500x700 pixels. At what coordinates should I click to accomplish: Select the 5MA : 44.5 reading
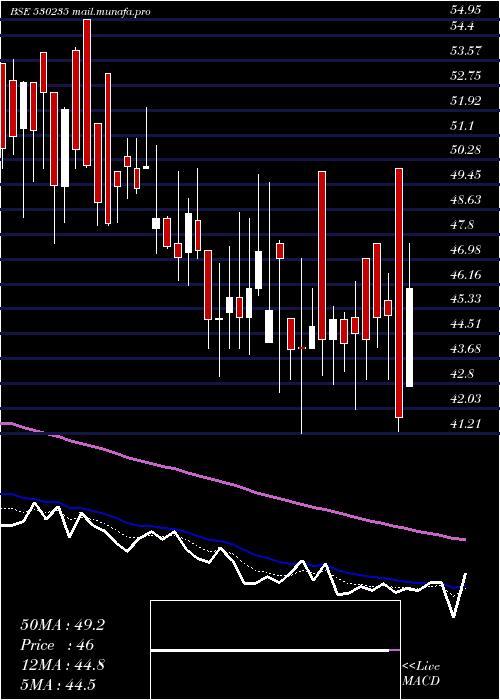click(58, 685)
